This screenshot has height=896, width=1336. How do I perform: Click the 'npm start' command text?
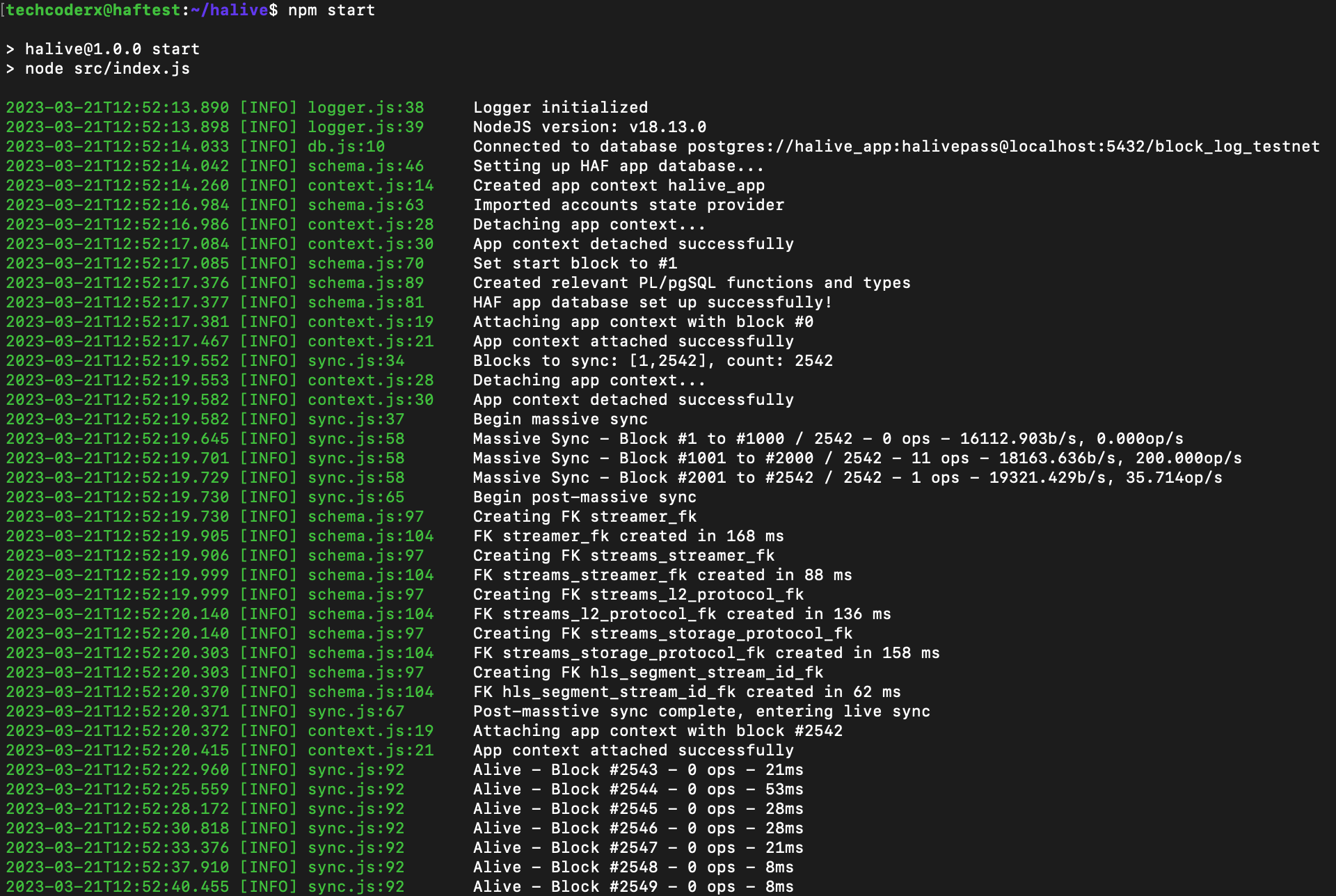[331, 10]
